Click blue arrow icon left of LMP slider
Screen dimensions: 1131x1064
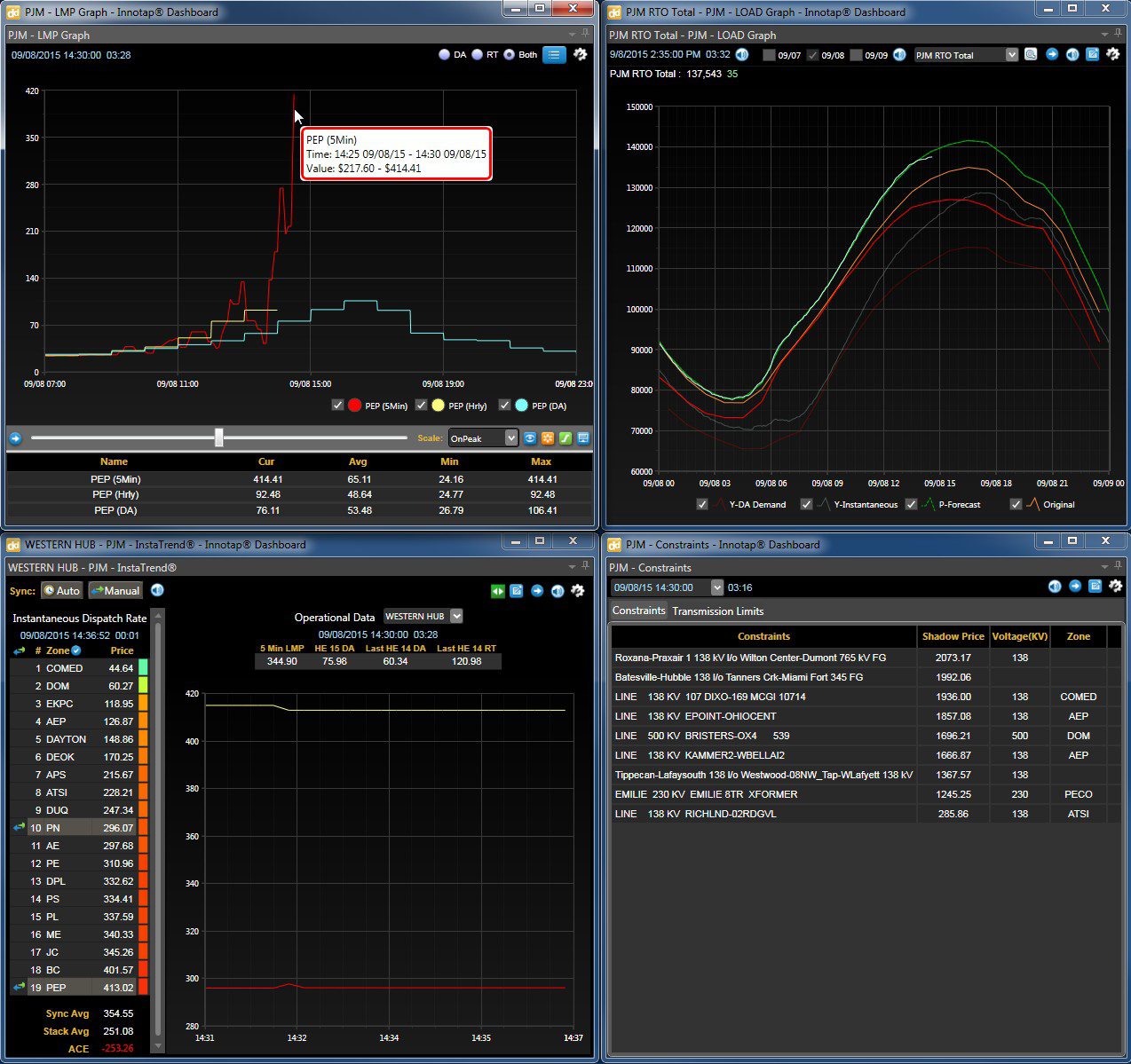pos(15,437)
